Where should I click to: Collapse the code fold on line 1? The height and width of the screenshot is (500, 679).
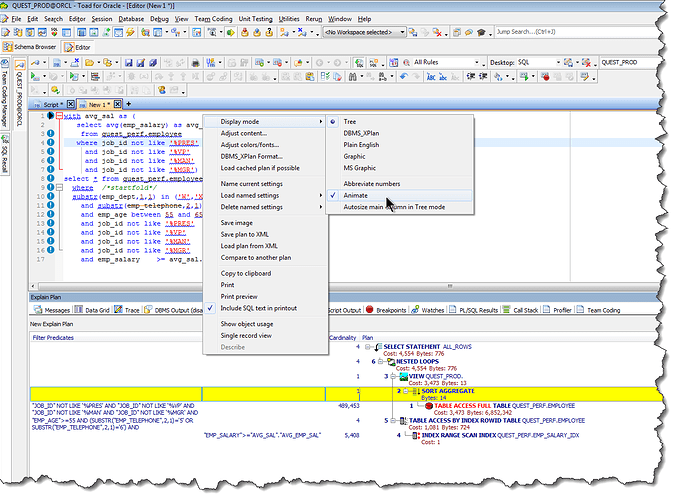59,117
